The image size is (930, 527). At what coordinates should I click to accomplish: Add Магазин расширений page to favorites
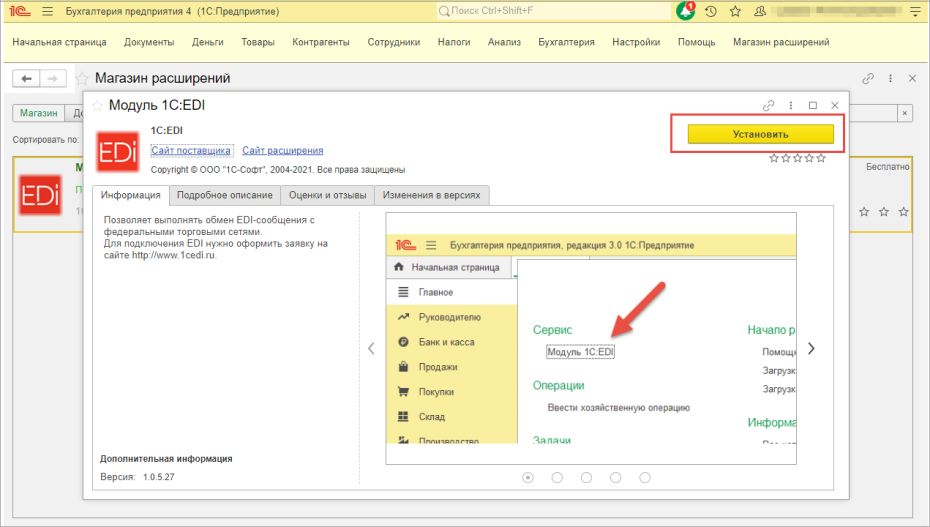[x=82, y=78]
